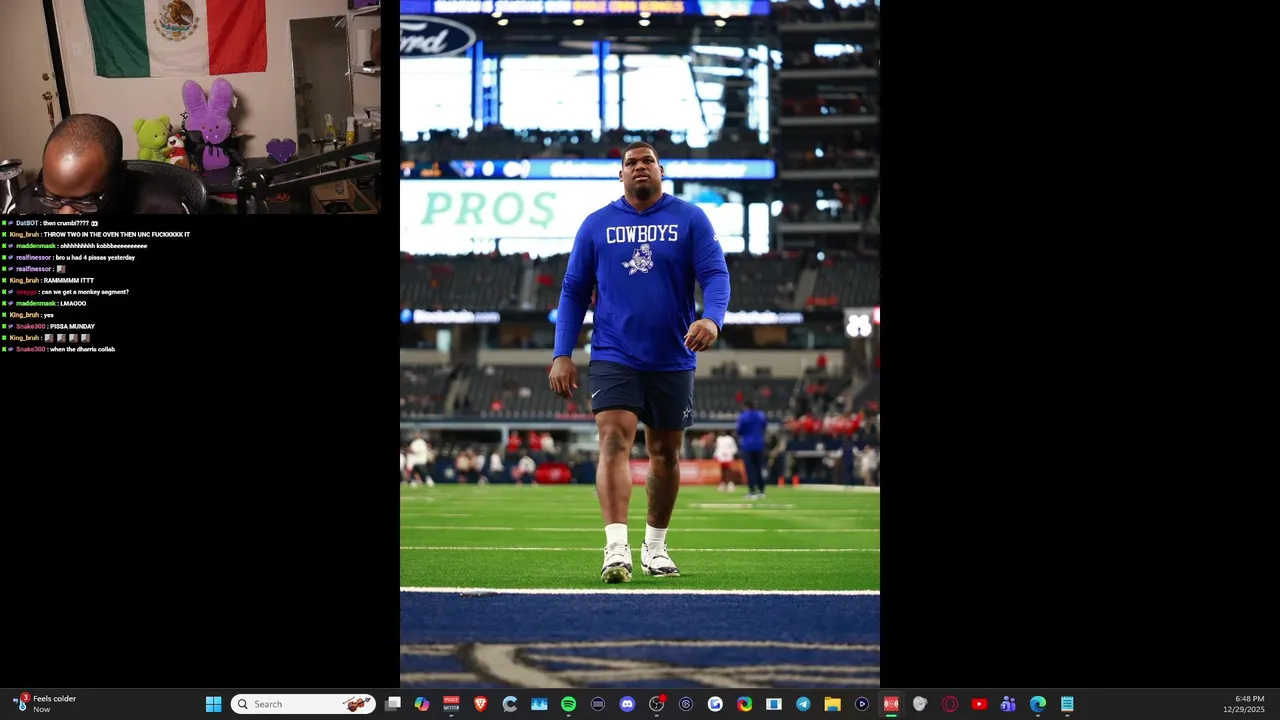Open the blue waveform app icon
This screenshot has width=1280, height=720.
(539, 704)
